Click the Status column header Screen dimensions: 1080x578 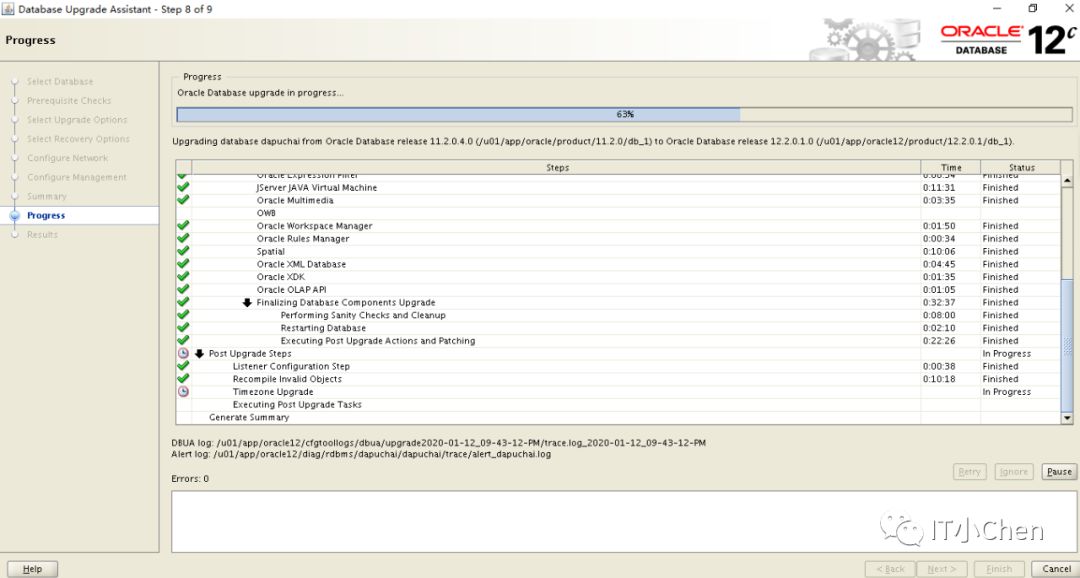[x=1021, y=167]
